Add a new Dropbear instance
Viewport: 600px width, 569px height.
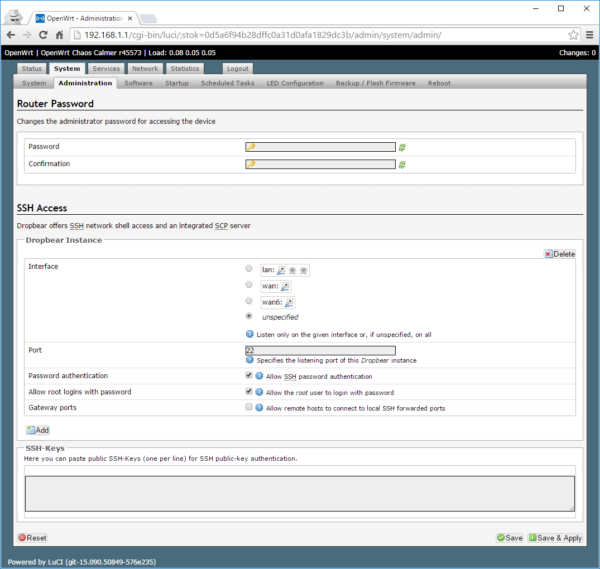point(37,429)
